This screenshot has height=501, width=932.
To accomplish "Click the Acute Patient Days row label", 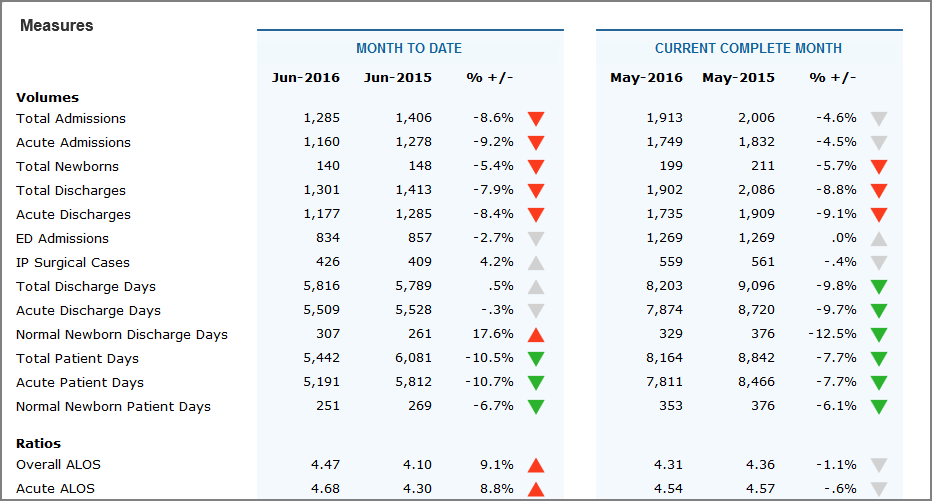I will tap(80, 382).
